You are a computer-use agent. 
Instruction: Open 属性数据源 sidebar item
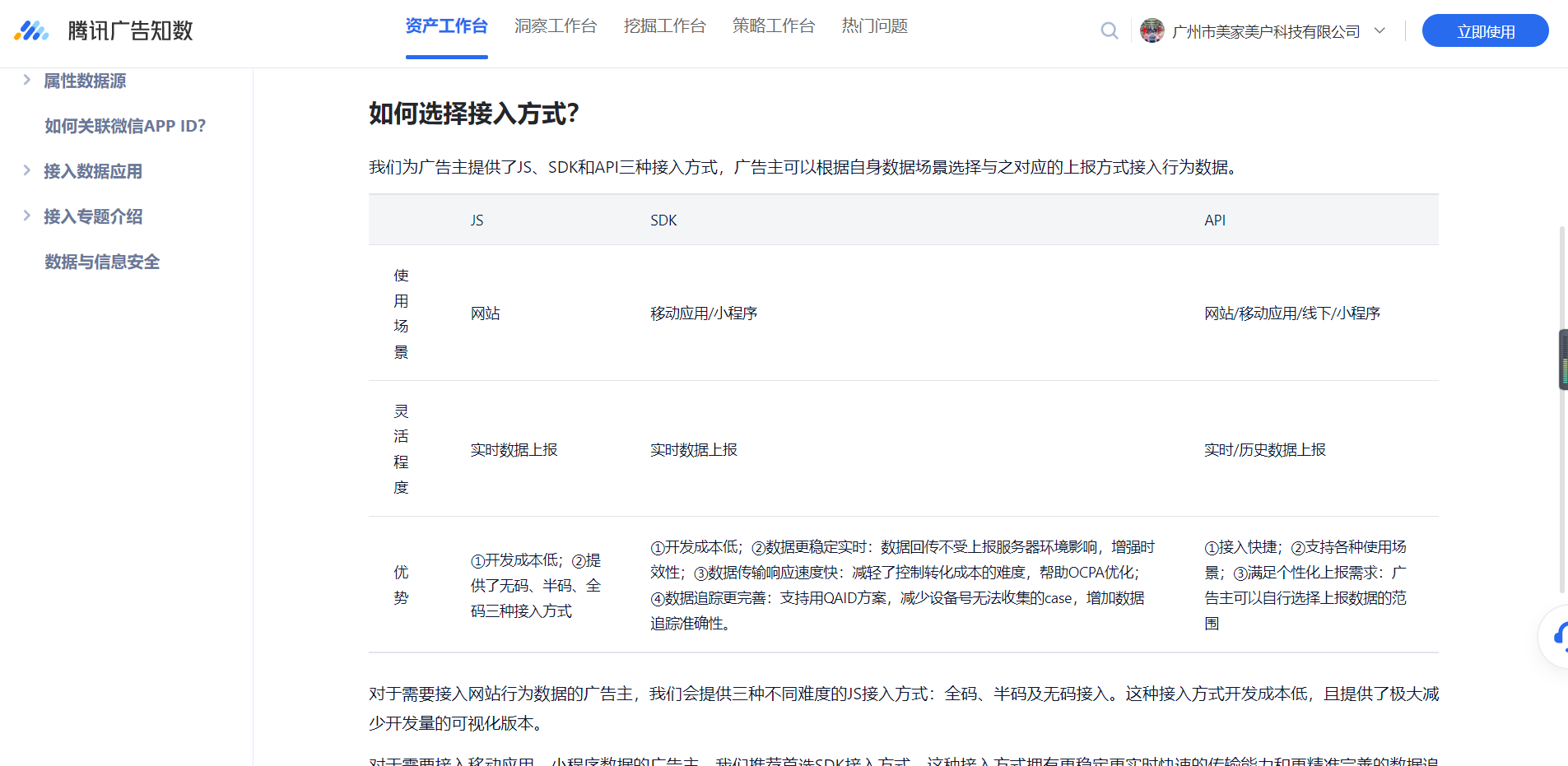pyautogui.click(x=85, y=81)
